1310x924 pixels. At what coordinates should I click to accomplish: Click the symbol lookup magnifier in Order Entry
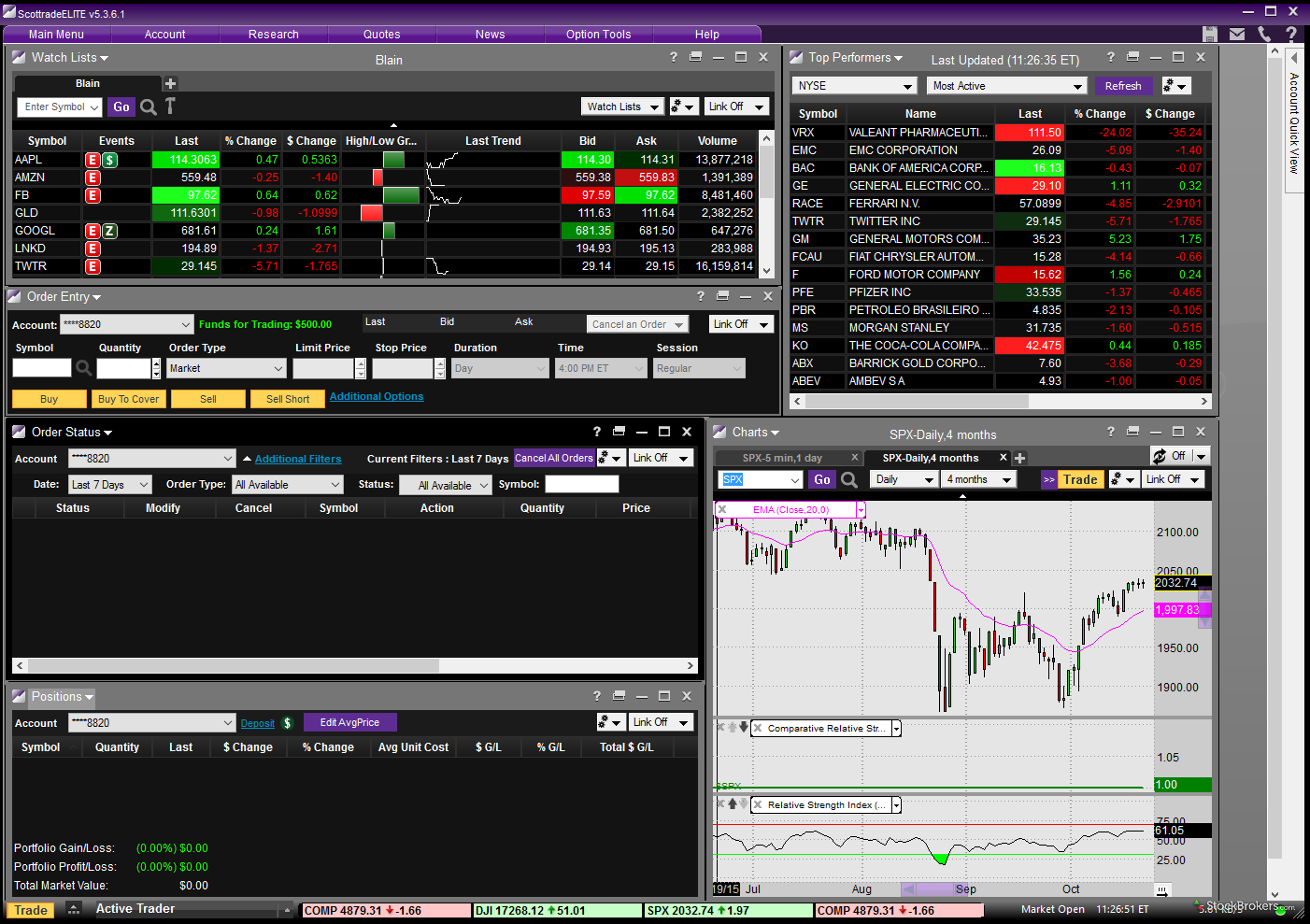tap(83, 369)
